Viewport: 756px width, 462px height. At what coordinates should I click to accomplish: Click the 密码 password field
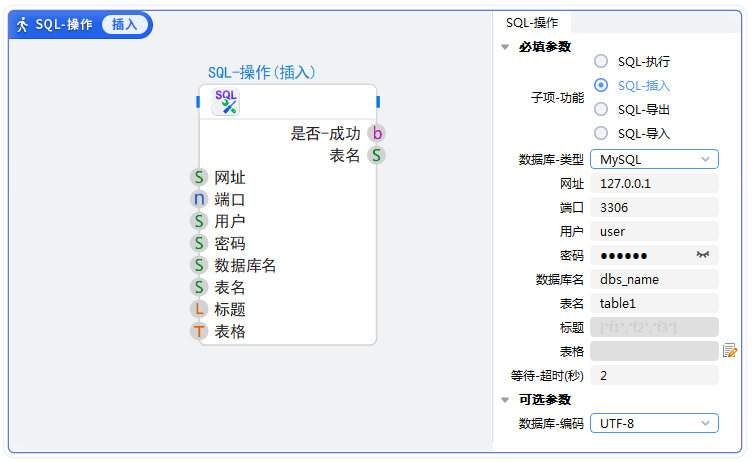[x=654, y=255]
